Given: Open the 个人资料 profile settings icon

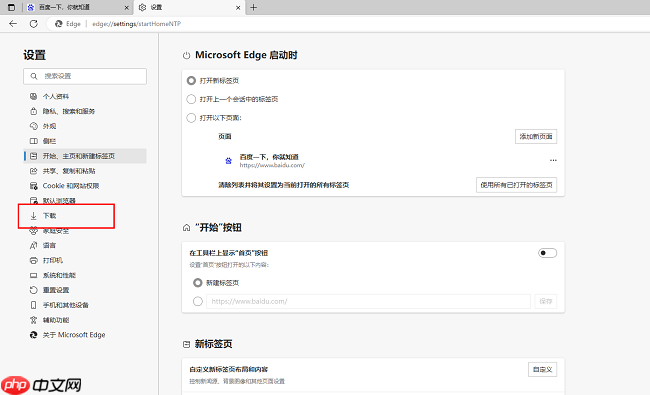Looking at the screenshot, I should click(x=34, y=97).
